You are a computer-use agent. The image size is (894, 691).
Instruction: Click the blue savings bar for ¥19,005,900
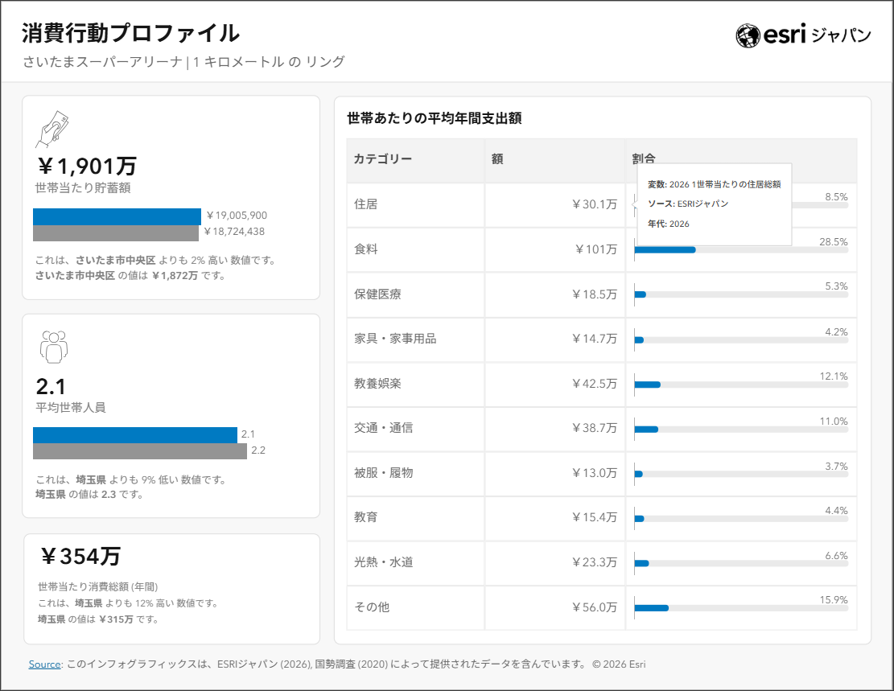[117, 216]
